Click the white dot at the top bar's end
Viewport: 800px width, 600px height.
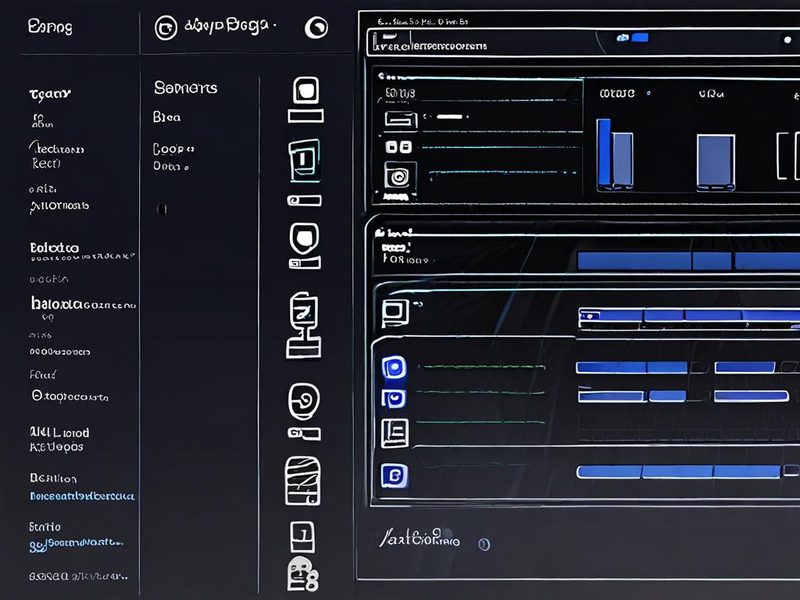click(787, 40)
